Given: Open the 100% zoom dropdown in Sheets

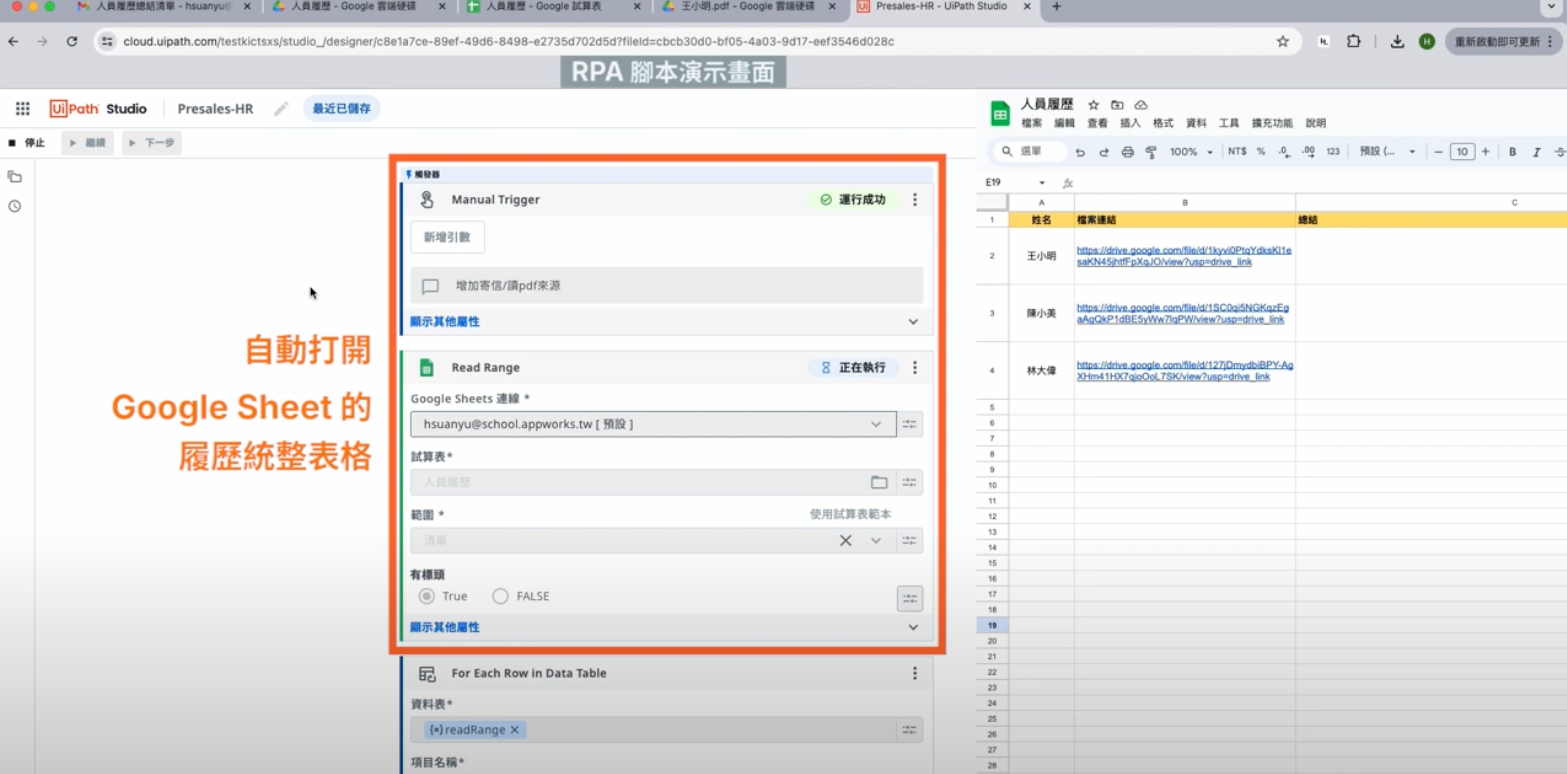Looking at the screenshot, I should (x=1191, y=152).
